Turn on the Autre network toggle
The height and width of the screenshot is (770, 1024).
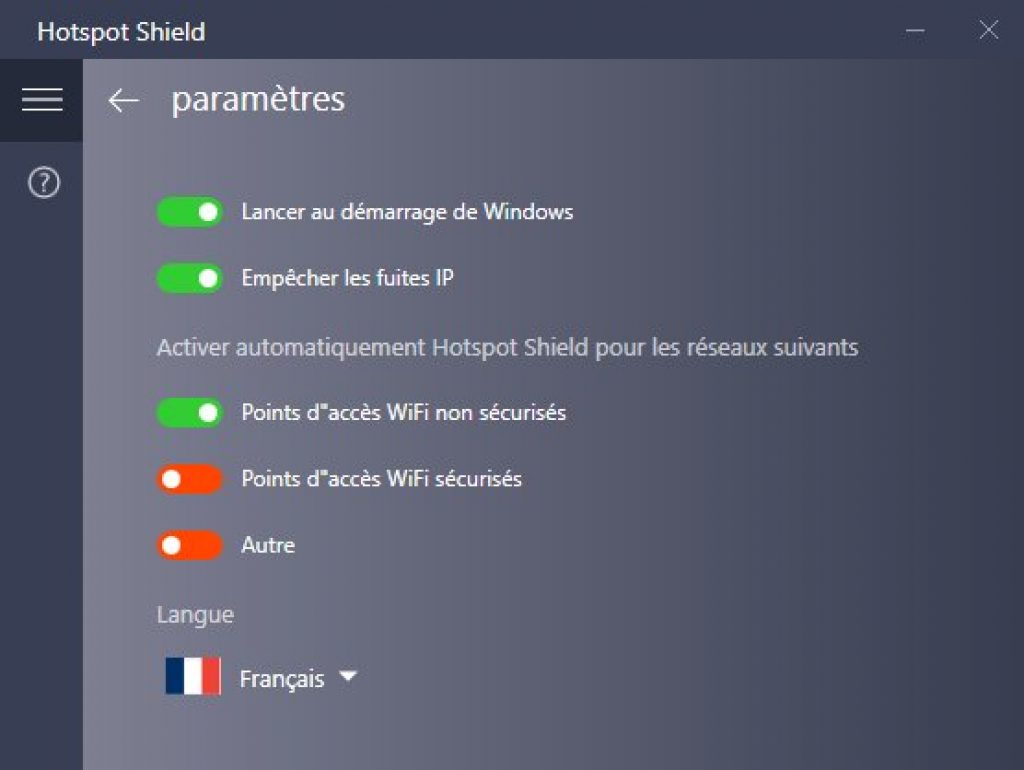[189, 545]
